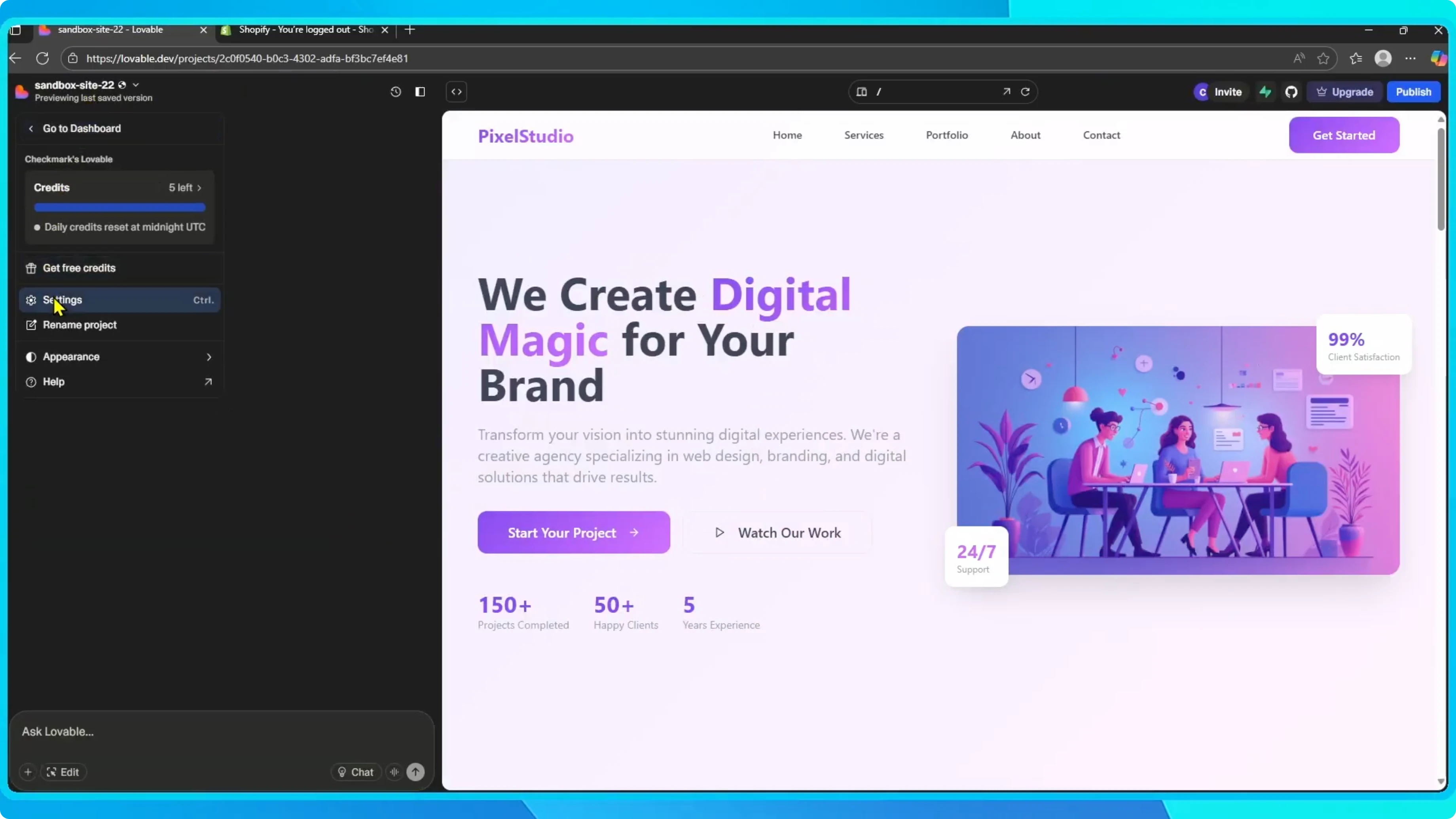This screenshot has width=1456, height=819.
Task: Toggle Chat mode button
Action: click(x=356, y=772)
